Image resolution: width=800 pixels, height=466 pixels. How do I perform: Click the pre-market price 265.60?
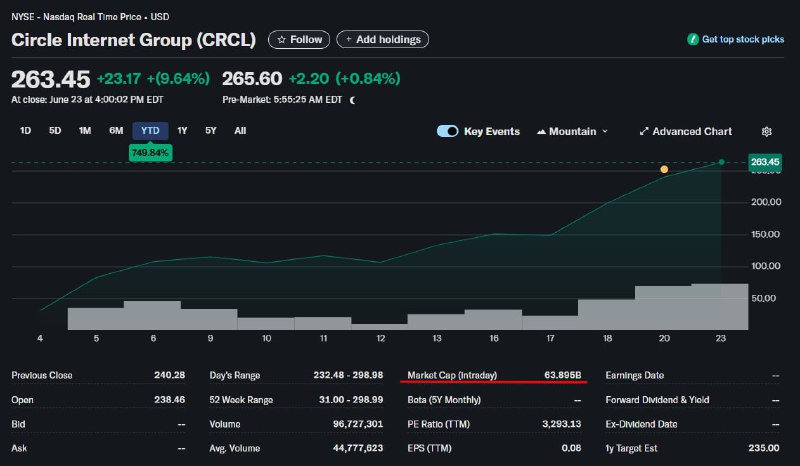click(x=252, y=79)
